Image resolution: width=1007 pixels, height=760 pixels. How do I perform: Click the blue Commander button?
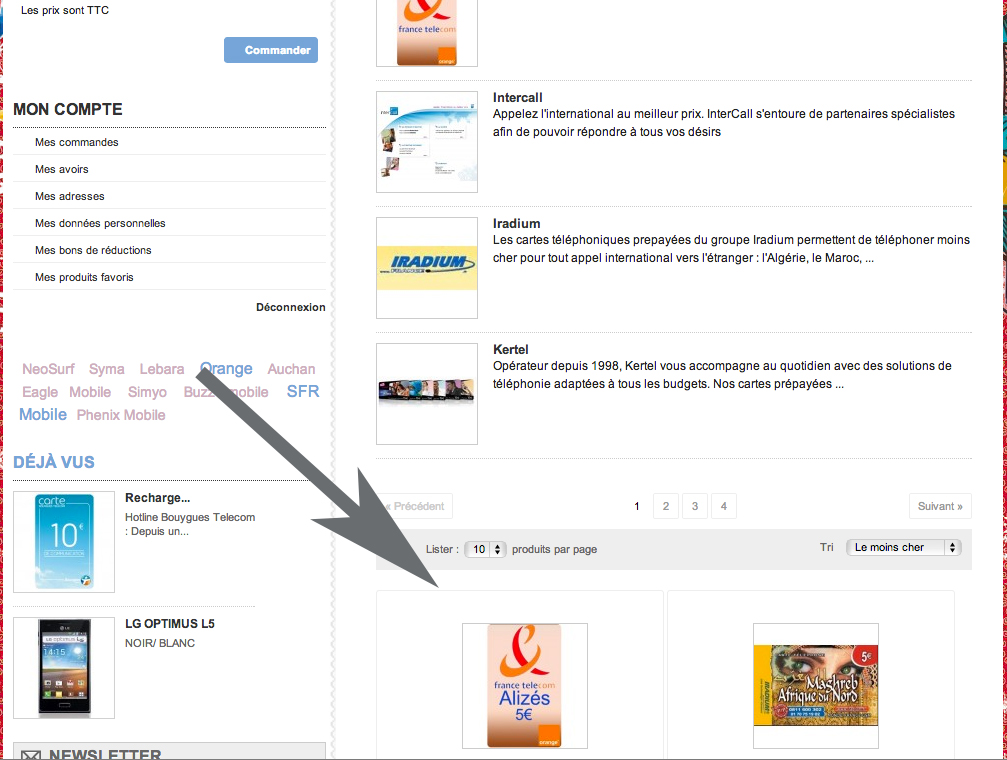tap(270, 50)
